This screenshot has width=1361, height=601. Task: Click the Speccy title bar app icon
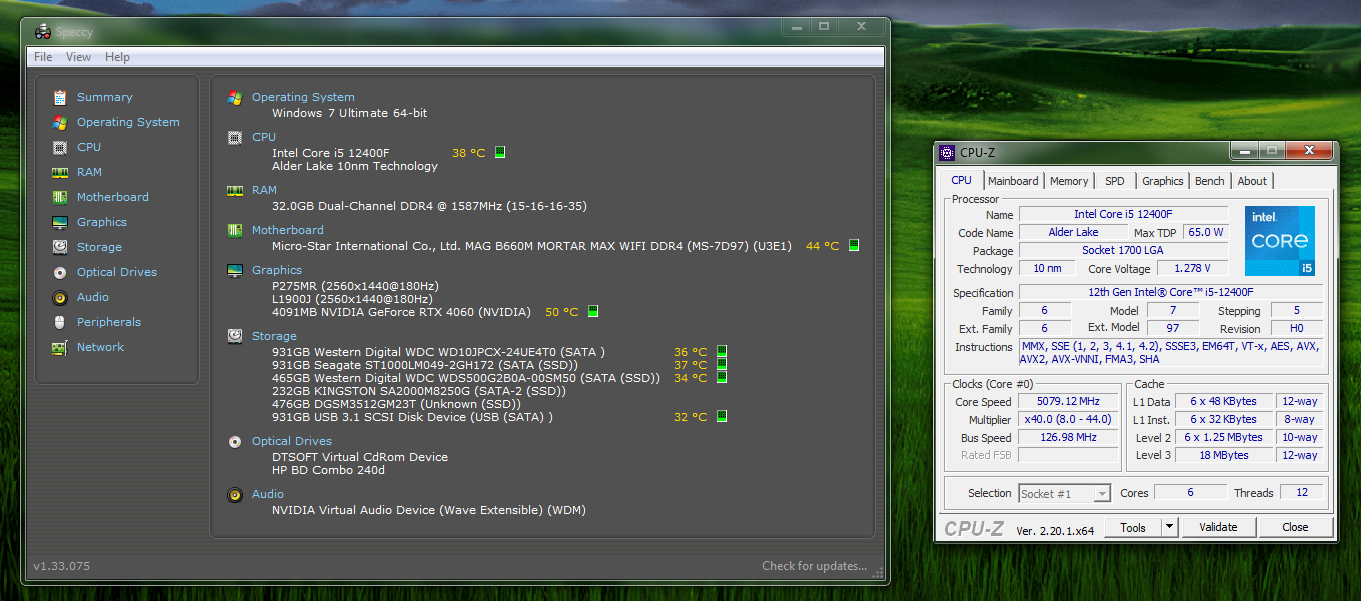(42, 33)
